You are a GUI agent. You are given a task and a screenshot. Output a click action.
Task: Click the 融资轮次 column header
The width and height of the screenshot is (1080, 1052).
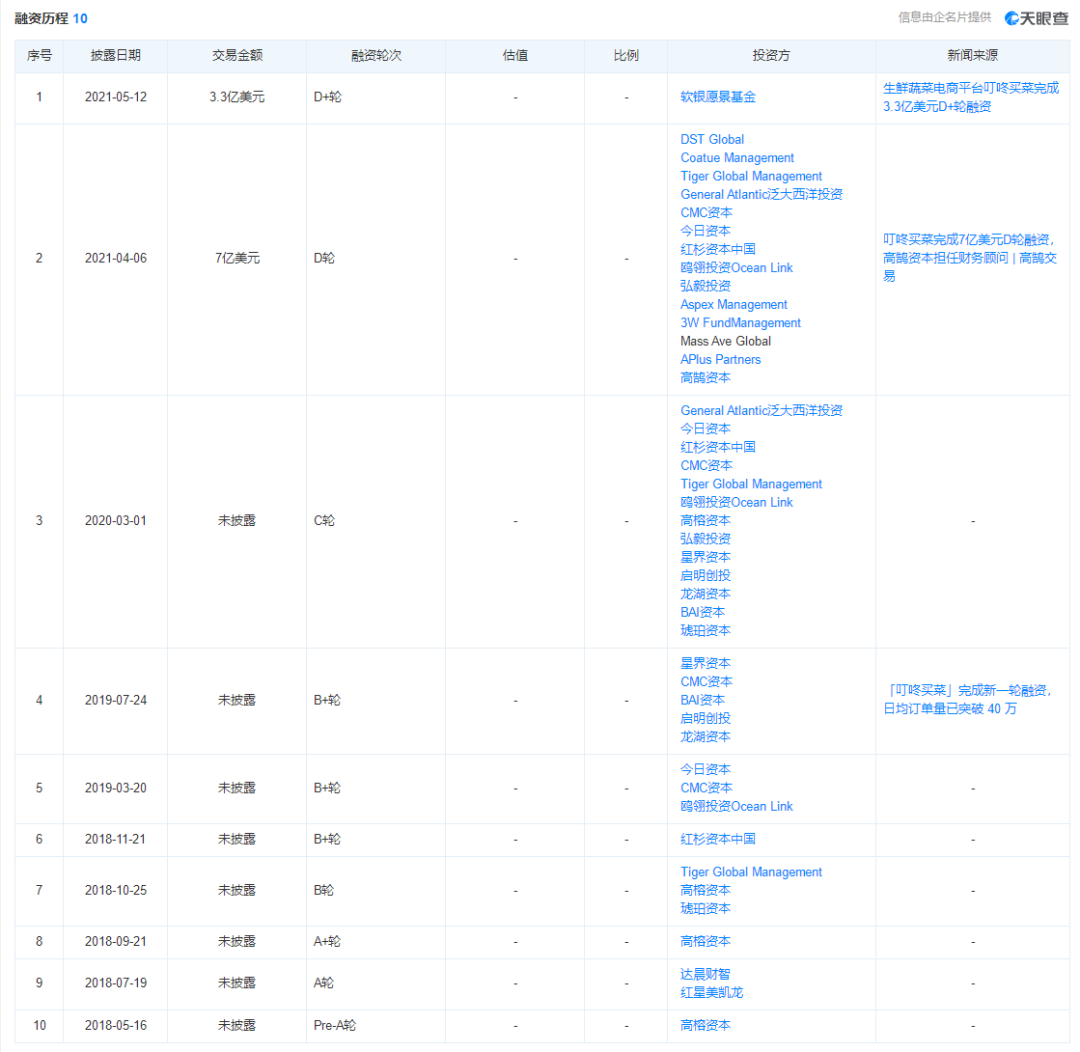(376, 56)
